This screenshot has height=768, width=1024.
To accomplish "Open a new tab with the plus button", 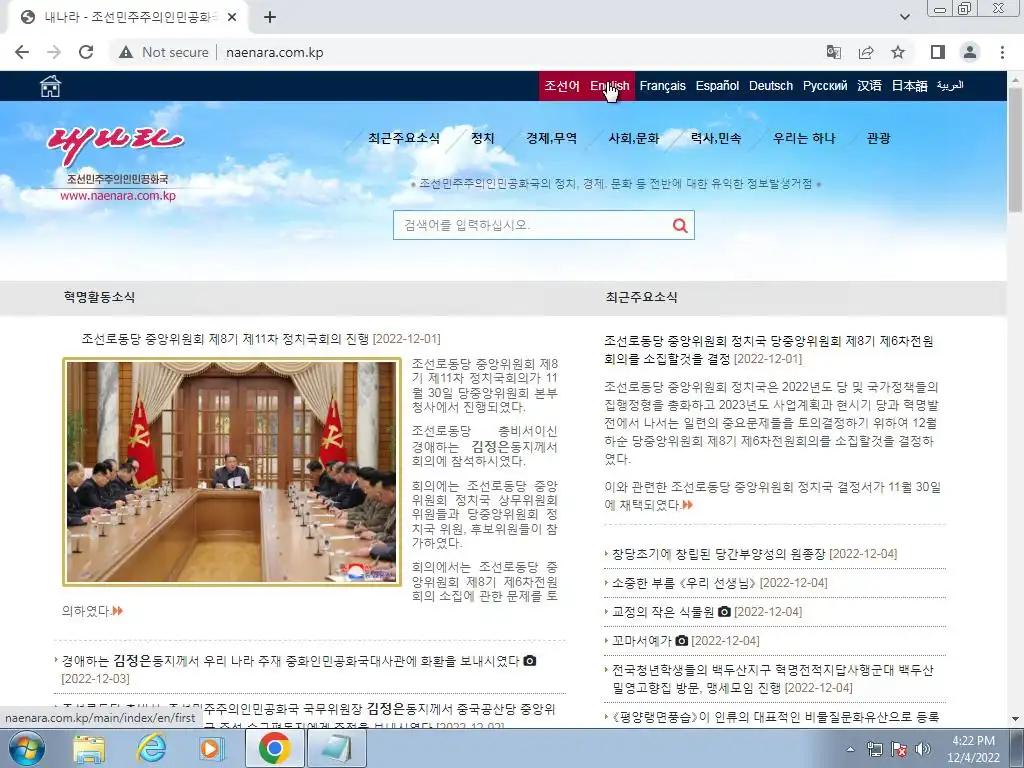I will point(270,17).
